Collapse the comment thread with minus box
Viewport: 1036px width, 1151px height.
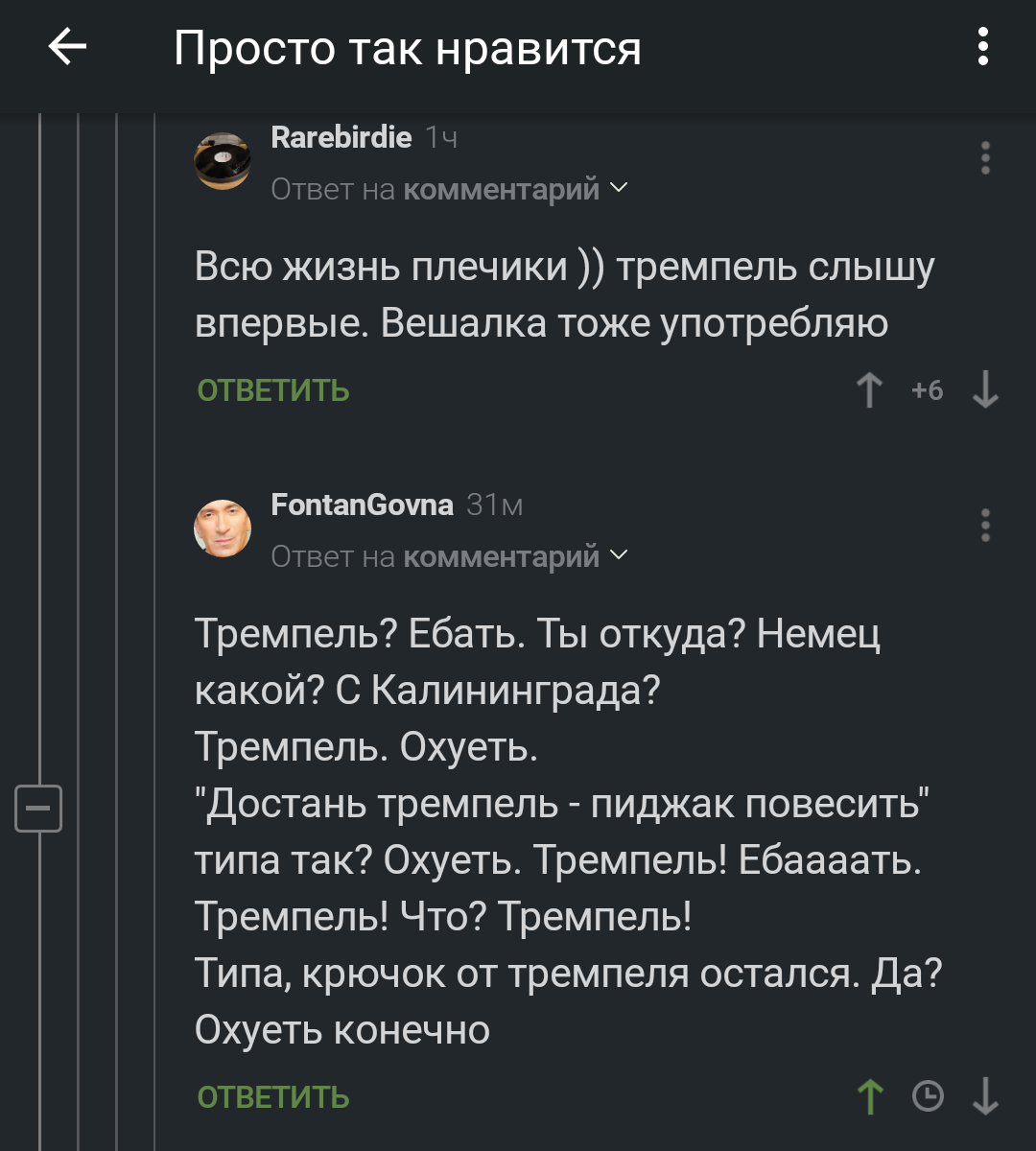pyautogui.click(x=38, y=809)
